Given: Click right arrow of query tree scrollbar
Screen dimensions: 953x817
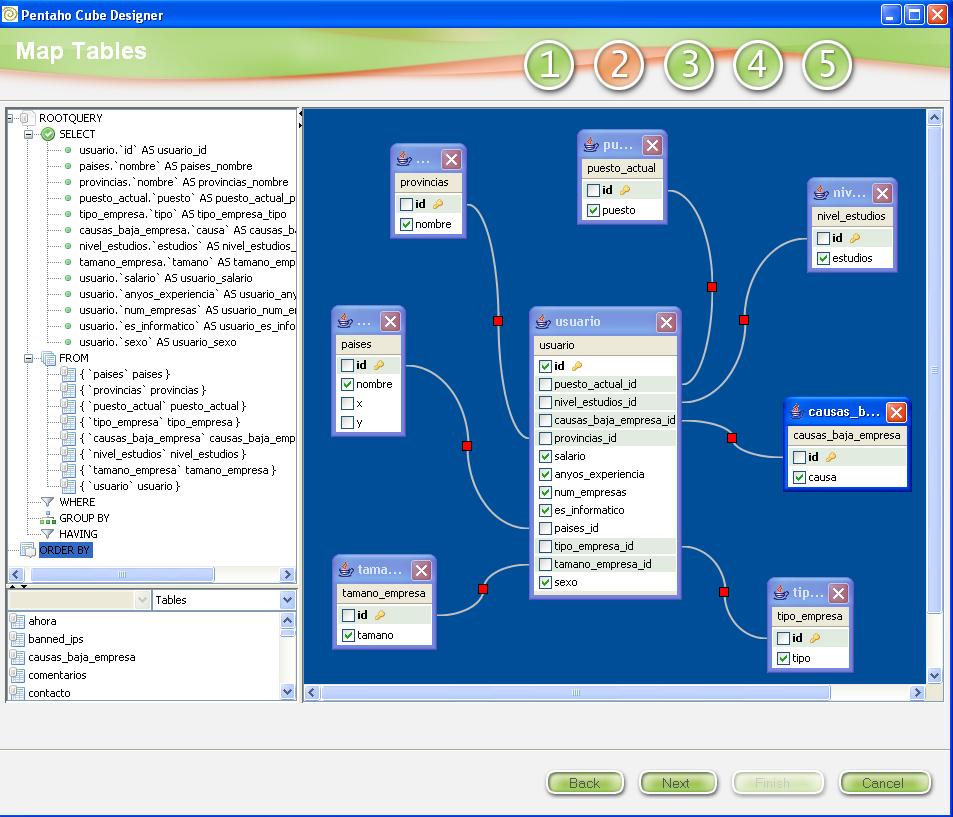Looking at the screenshot, I should pyautogui.click(x=287, y=574).
